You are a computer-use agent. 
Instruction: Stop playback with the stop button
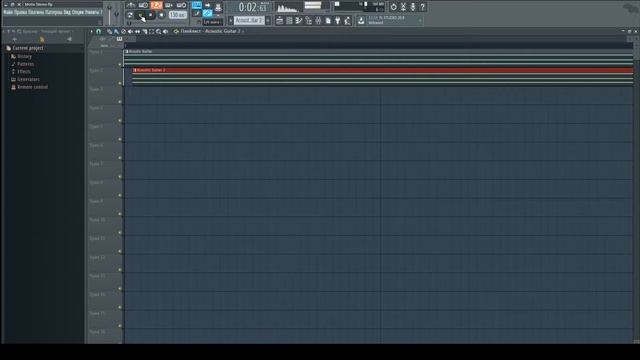click(151, 15)
